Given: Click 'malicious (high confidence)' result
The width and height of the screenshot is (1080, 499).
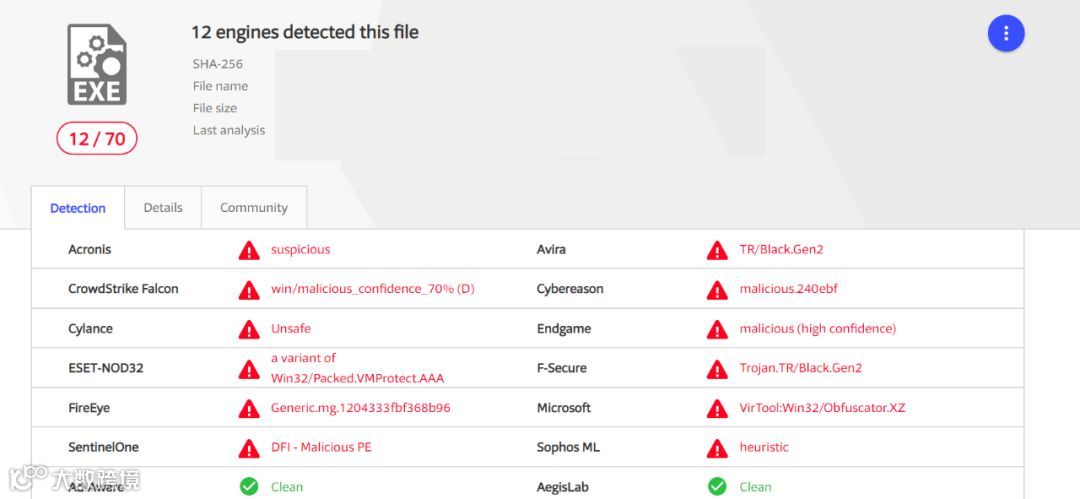Looking at the screenshot, I should tap(818, 329).
